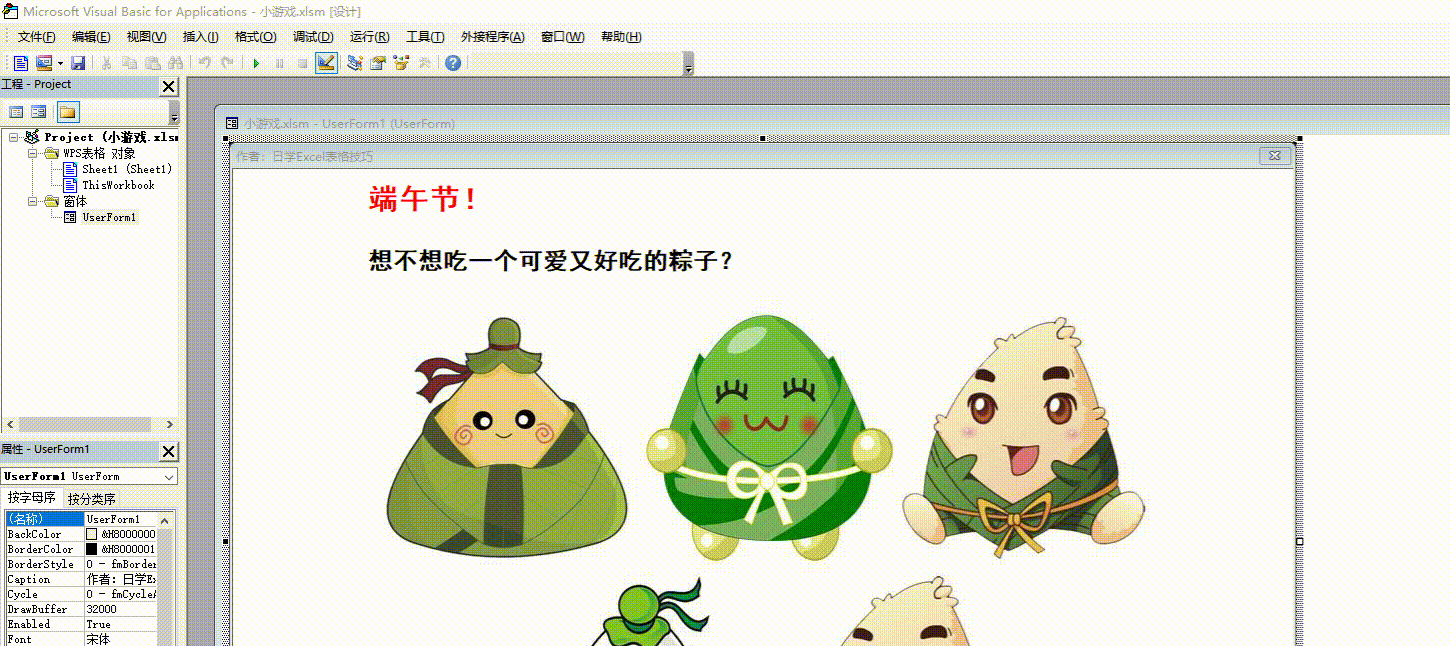Screen dimensions: 1450x646
Task: Open the 外接程序(A) menu
Action: point(492,37)
